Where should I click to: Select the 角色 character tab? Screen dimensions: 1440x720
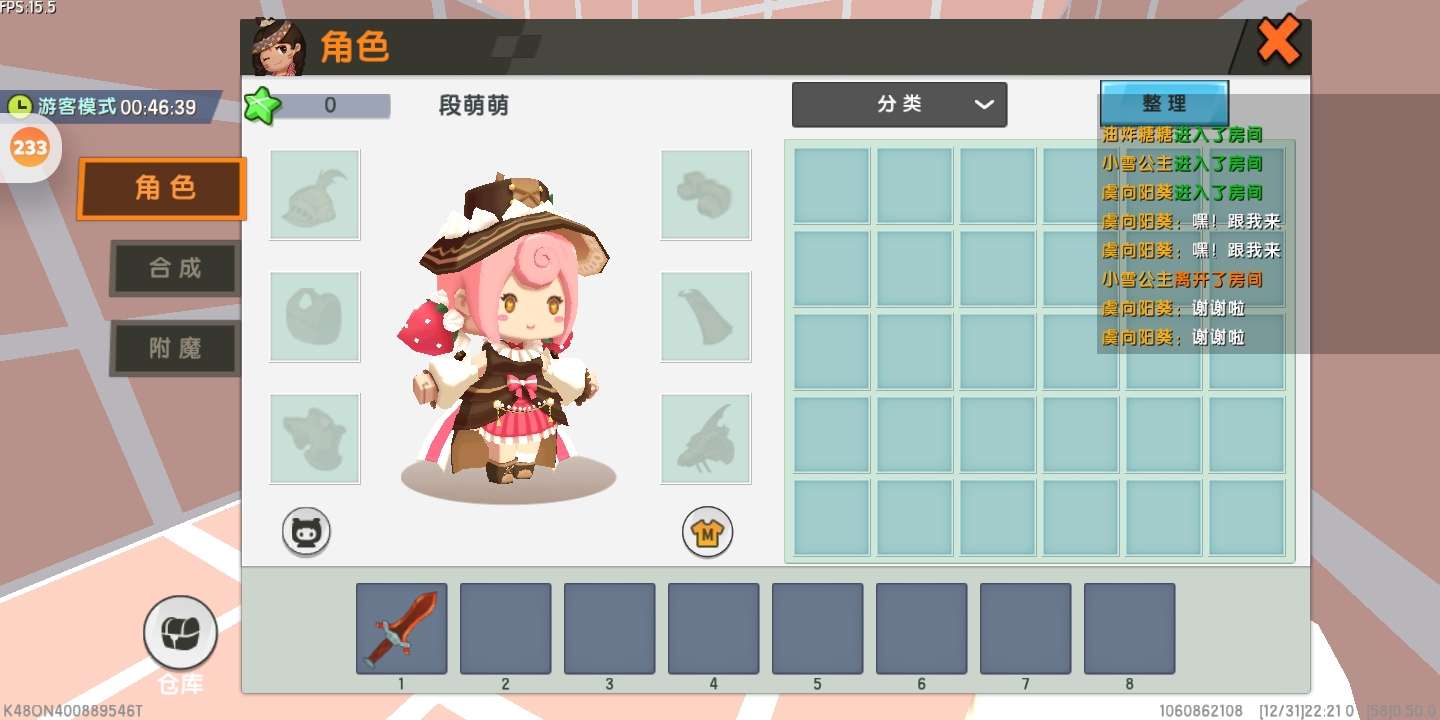162,188
